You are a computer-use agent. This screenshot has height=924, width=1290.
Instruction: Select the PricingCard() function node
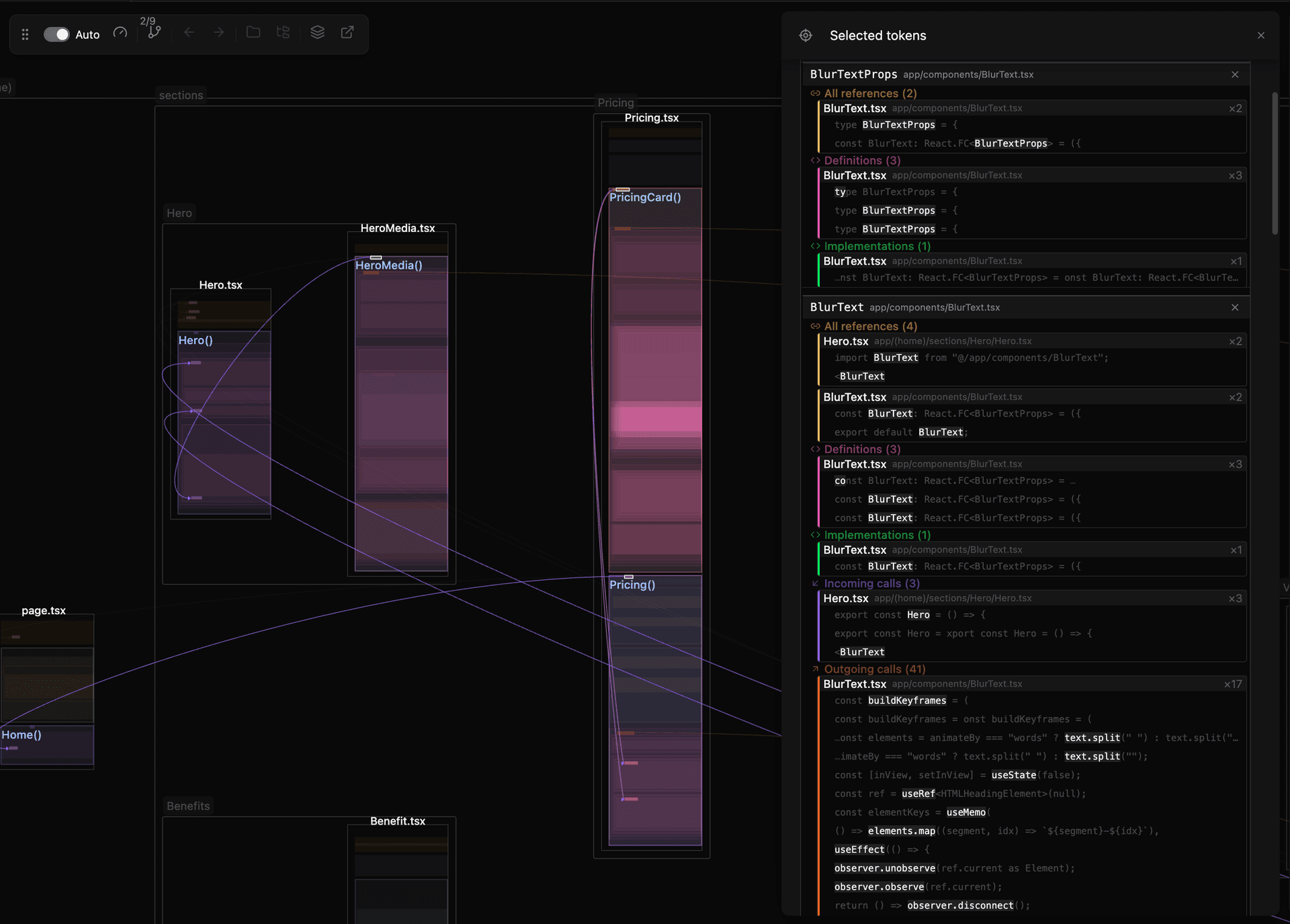(645, 197)
